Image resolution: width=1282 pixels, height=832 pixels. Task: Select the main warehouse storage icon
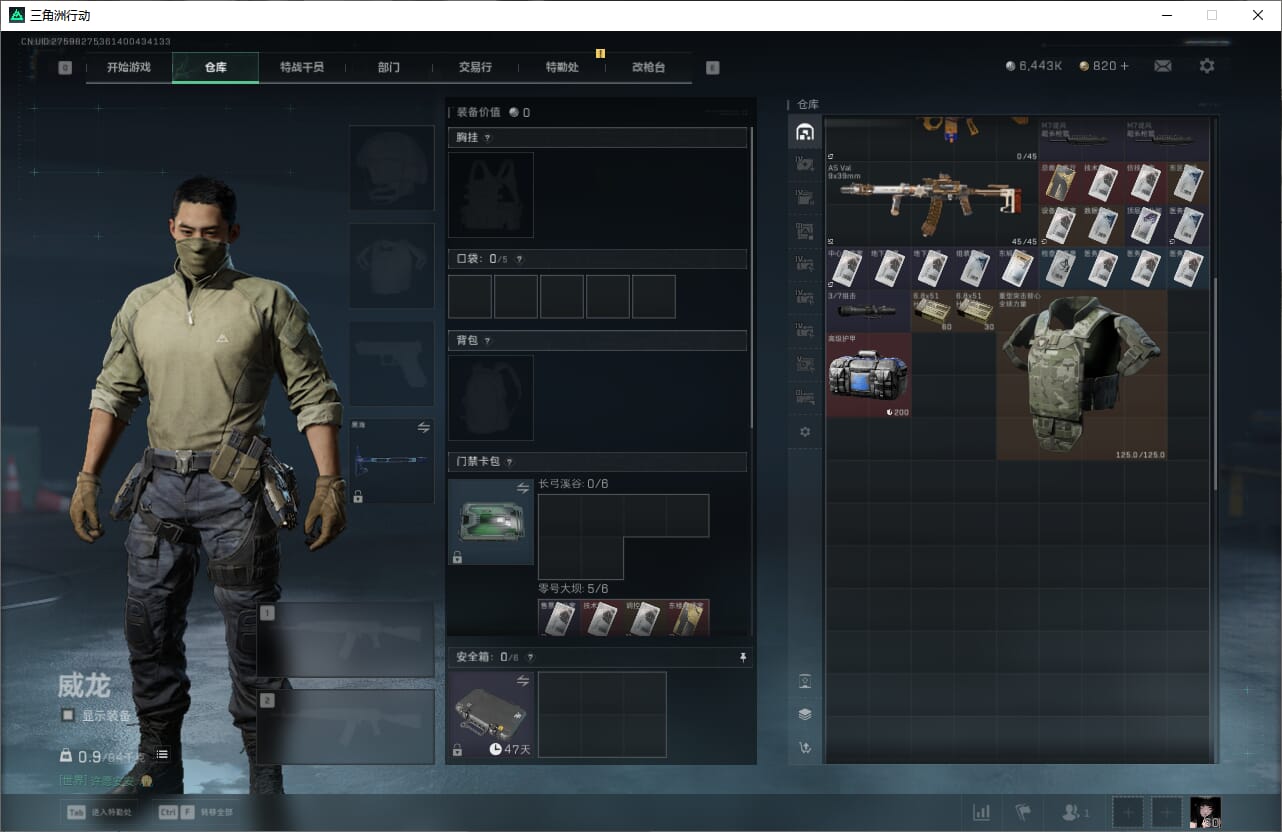[x=805, y=132]
